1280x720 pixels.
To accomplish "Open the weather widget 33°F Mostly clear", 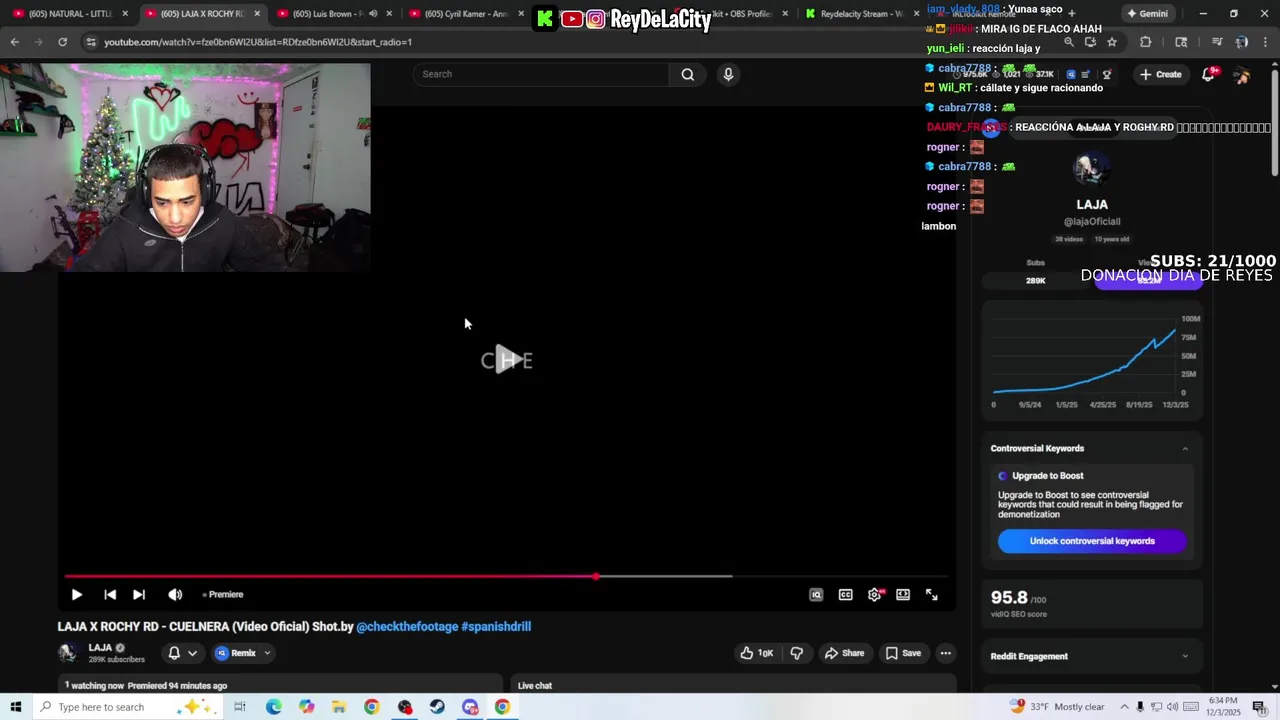I will [1058, 707].
